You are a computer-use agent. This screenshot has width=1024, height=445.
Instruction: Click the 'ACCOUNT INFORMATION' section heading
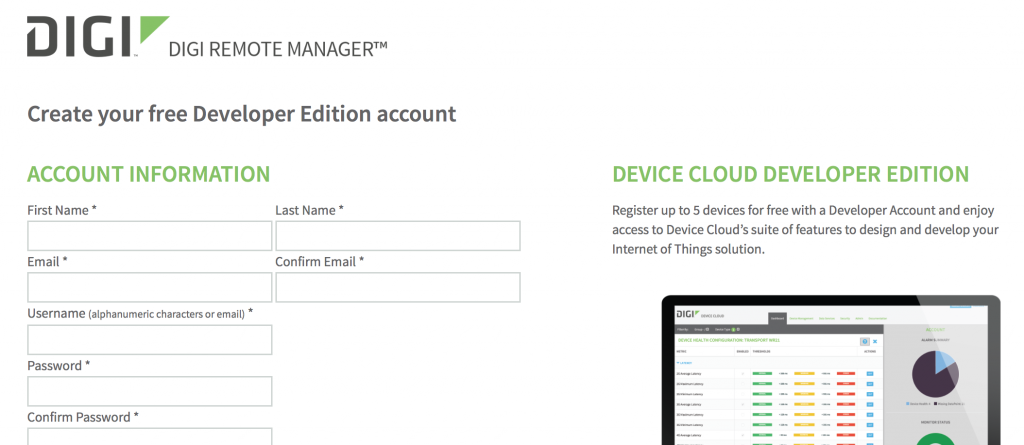point(148,174)
